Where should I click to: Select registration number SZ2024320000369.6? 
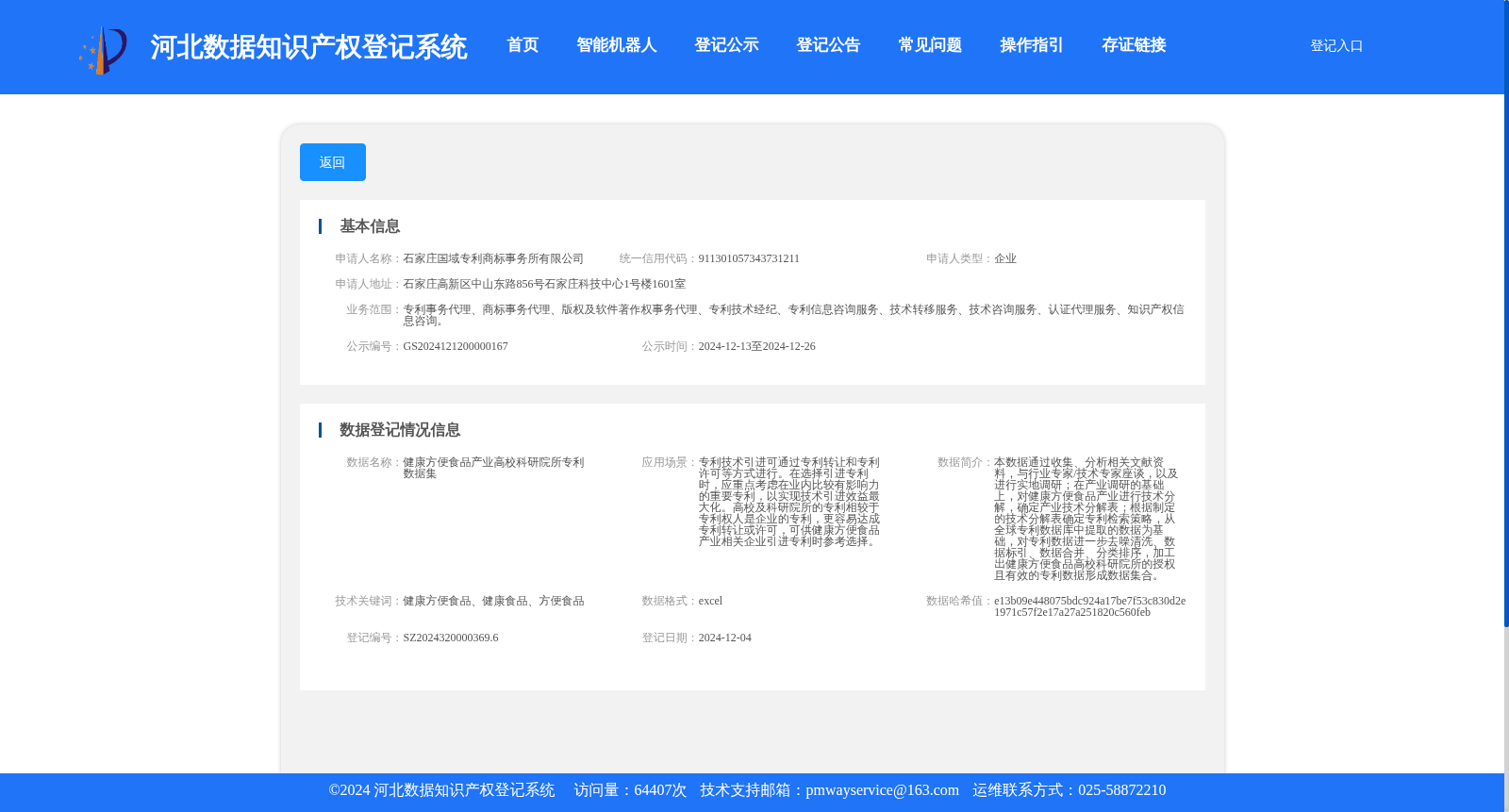451,638
